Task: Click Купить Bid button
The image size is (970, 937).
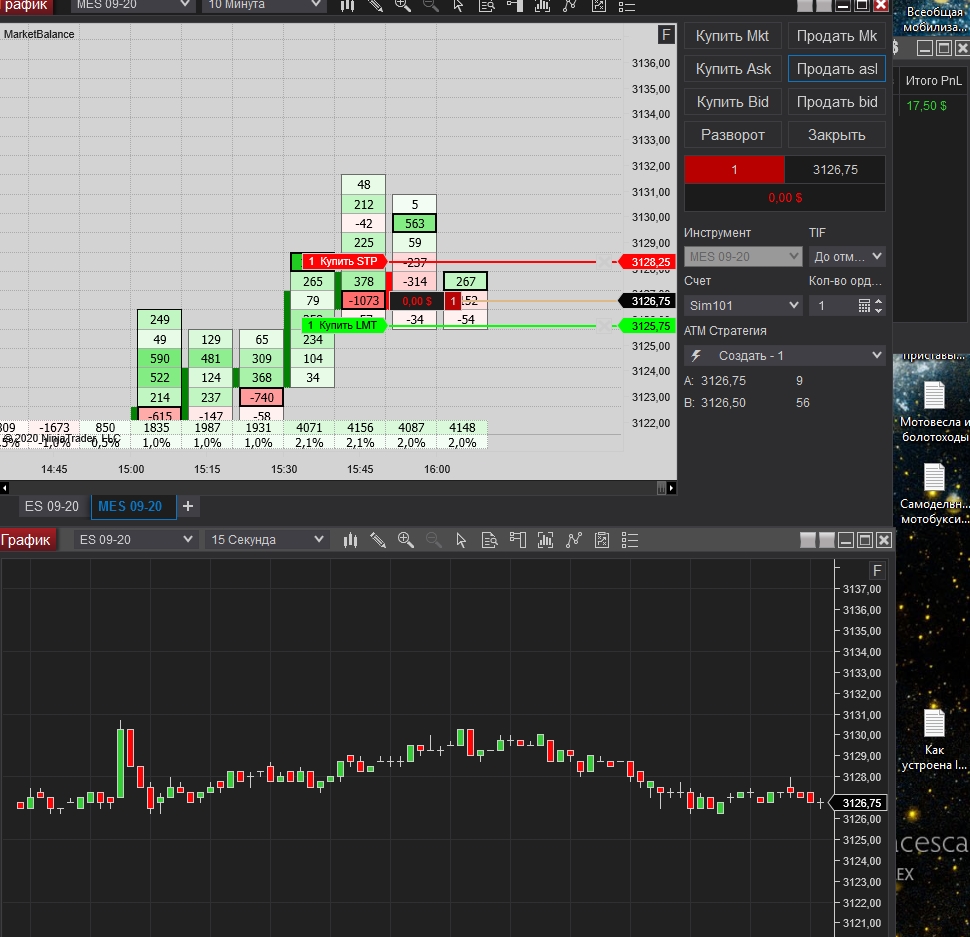Action: (x=732, y=102)
